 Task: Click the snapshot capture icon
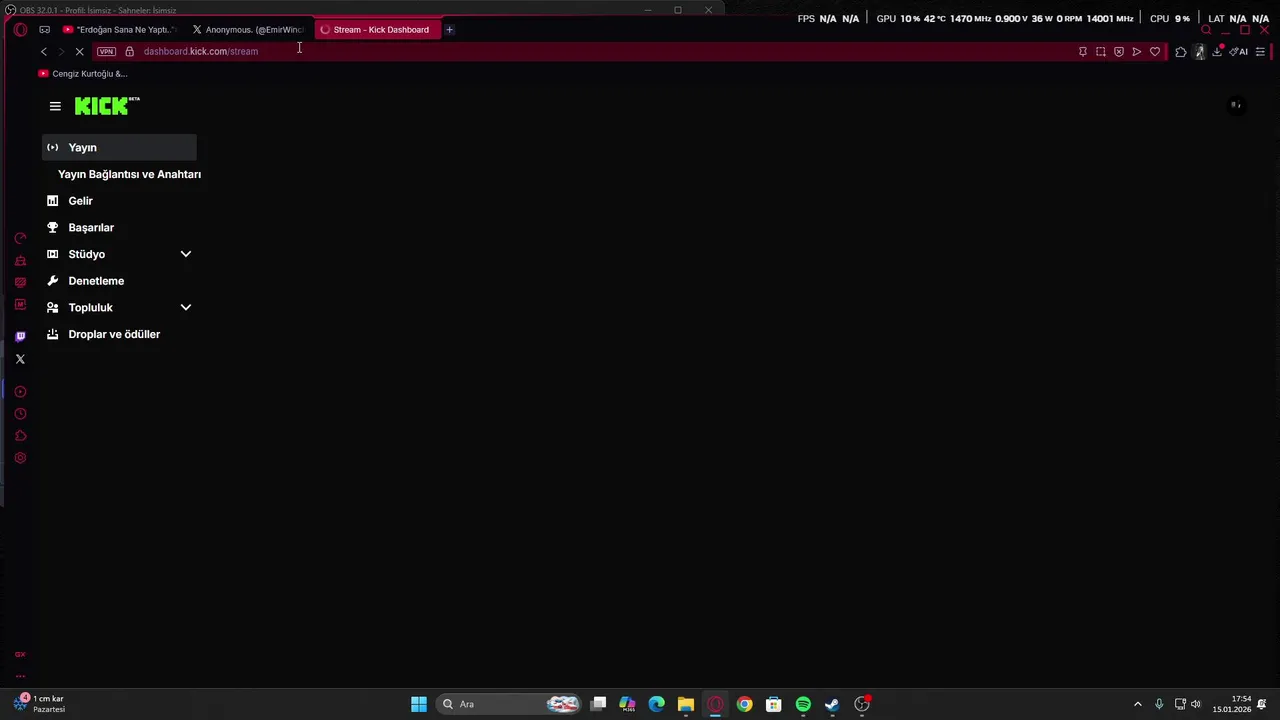[1101, 51]
